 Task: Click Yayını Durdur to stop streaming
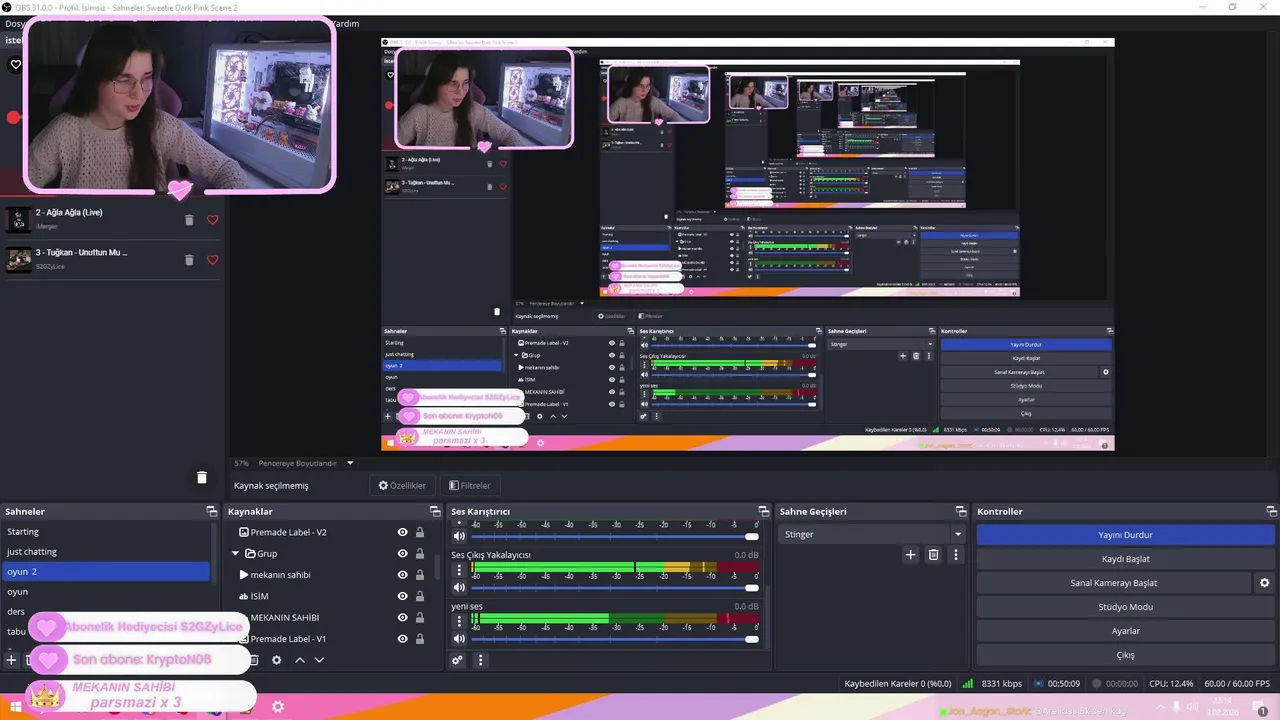(x=1125, y=535)
